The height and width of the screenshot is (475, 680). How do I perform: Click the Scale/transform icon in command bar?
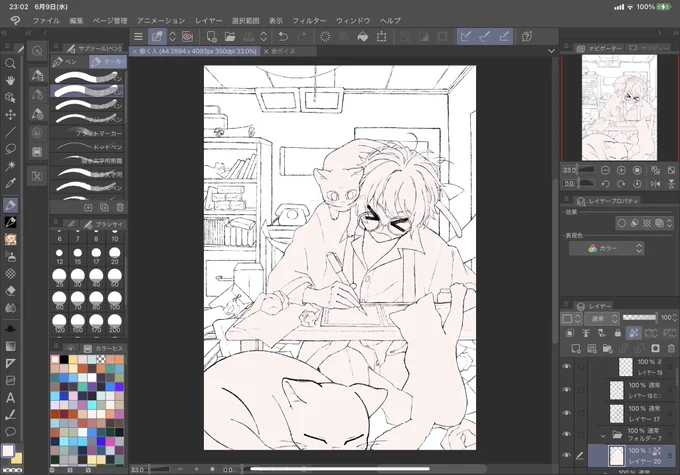382,36
